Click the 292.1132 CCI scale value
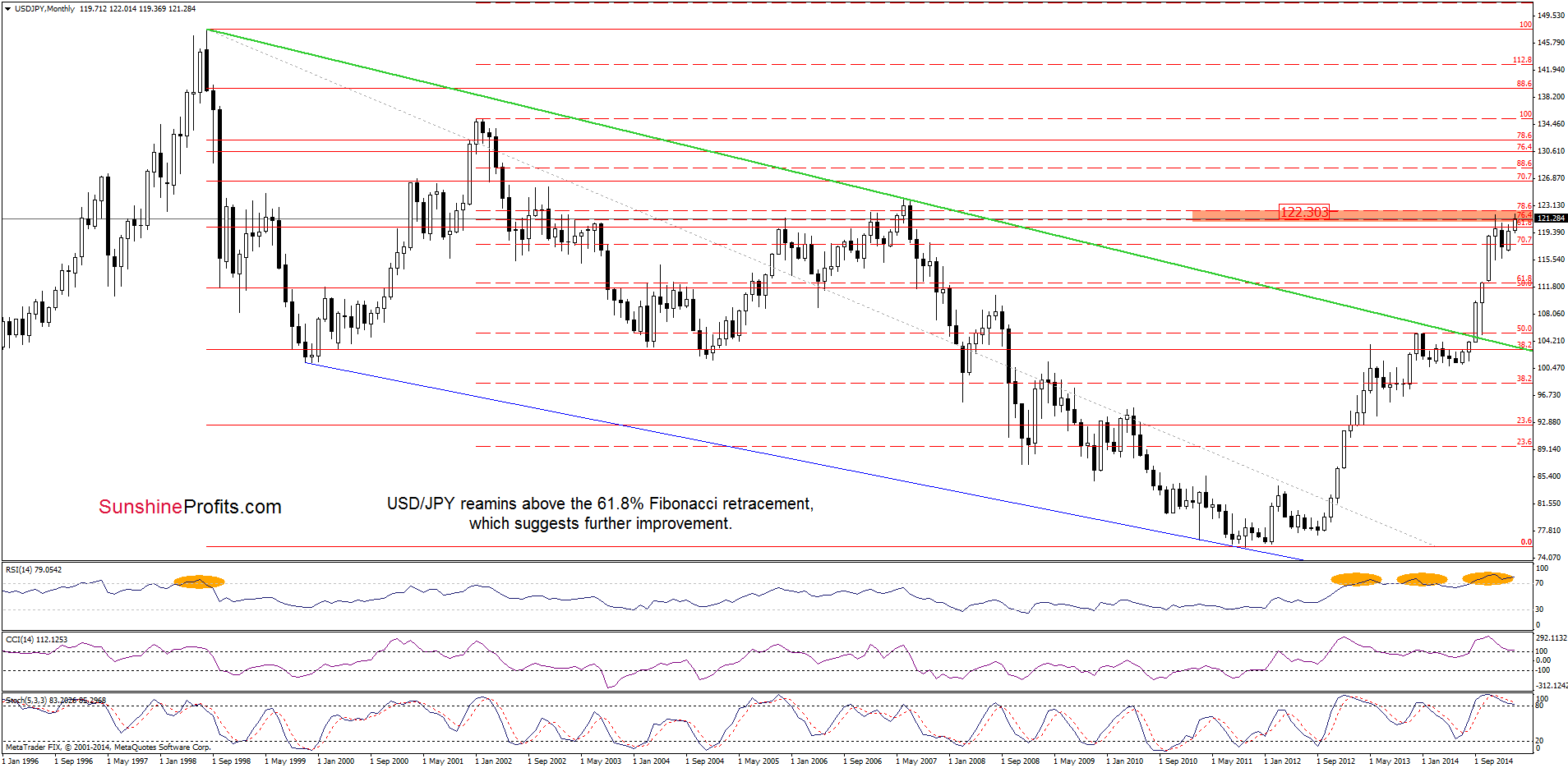This screenshot has width=1568, height=768. [1552, 637]
